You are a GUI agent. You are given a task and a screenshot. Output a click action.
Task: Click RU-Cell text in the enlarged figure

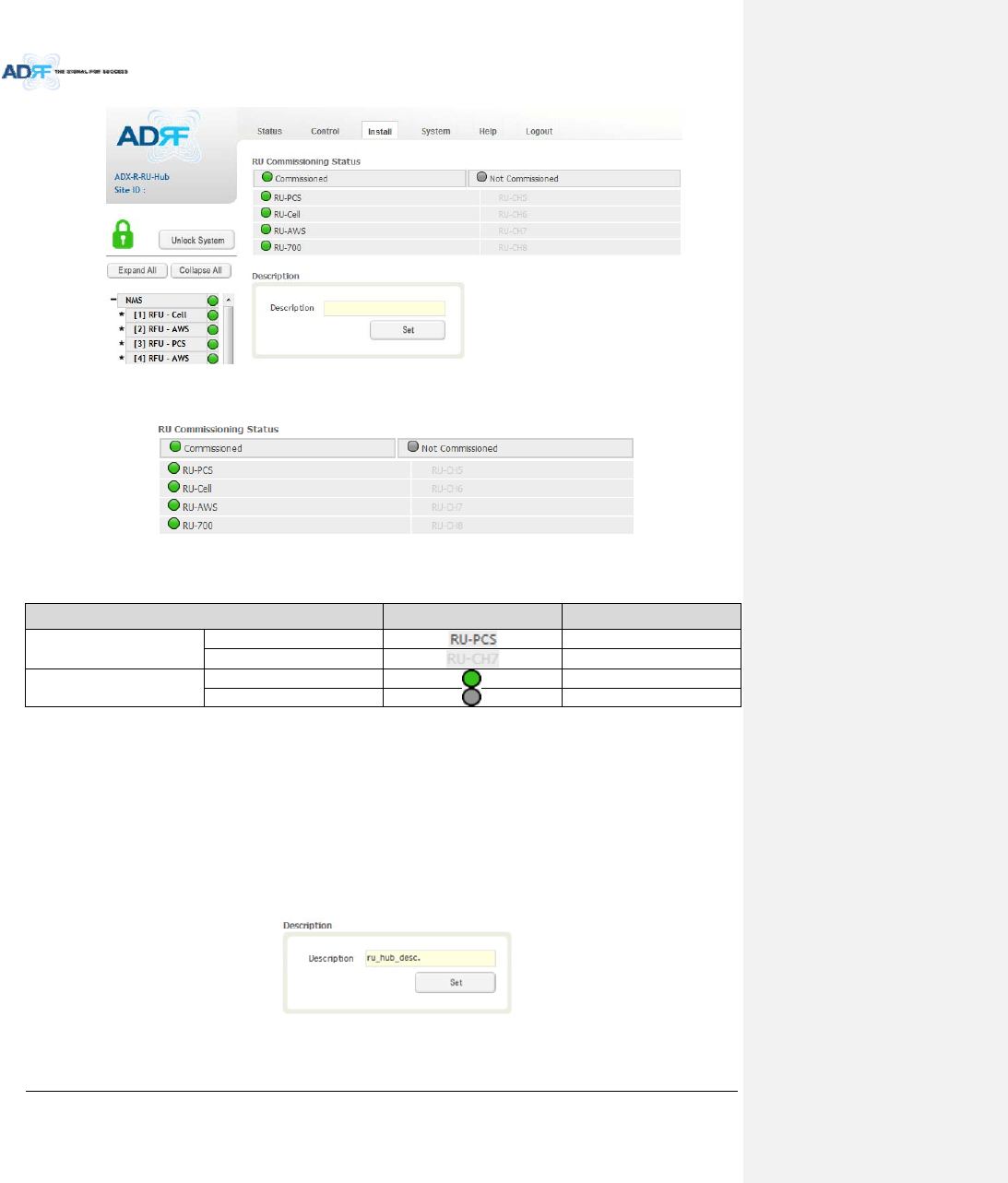coord(197,489)
